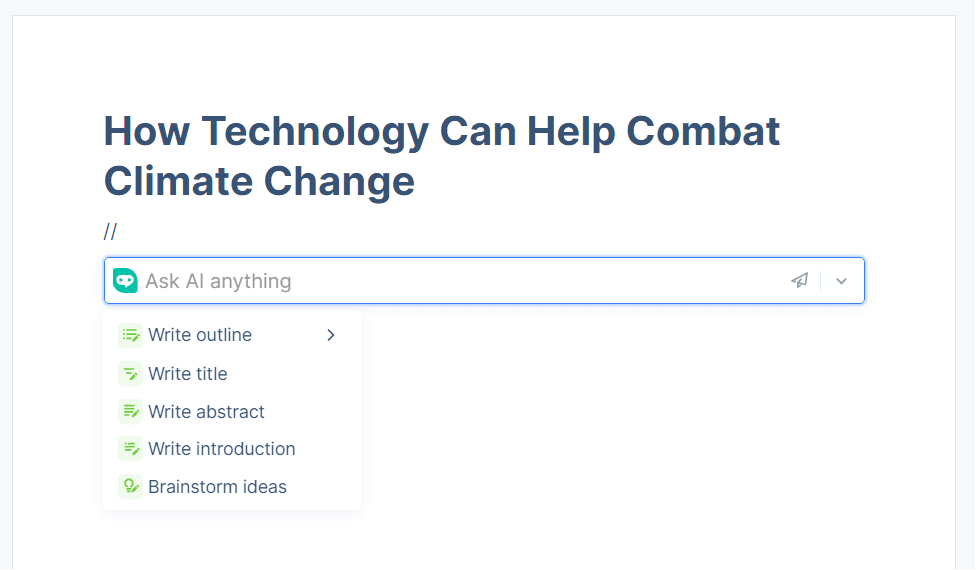The height and width of the screenshot is (570, 977).
Task: Click the Write title pencil icon
Action: [x=130, y=374]
